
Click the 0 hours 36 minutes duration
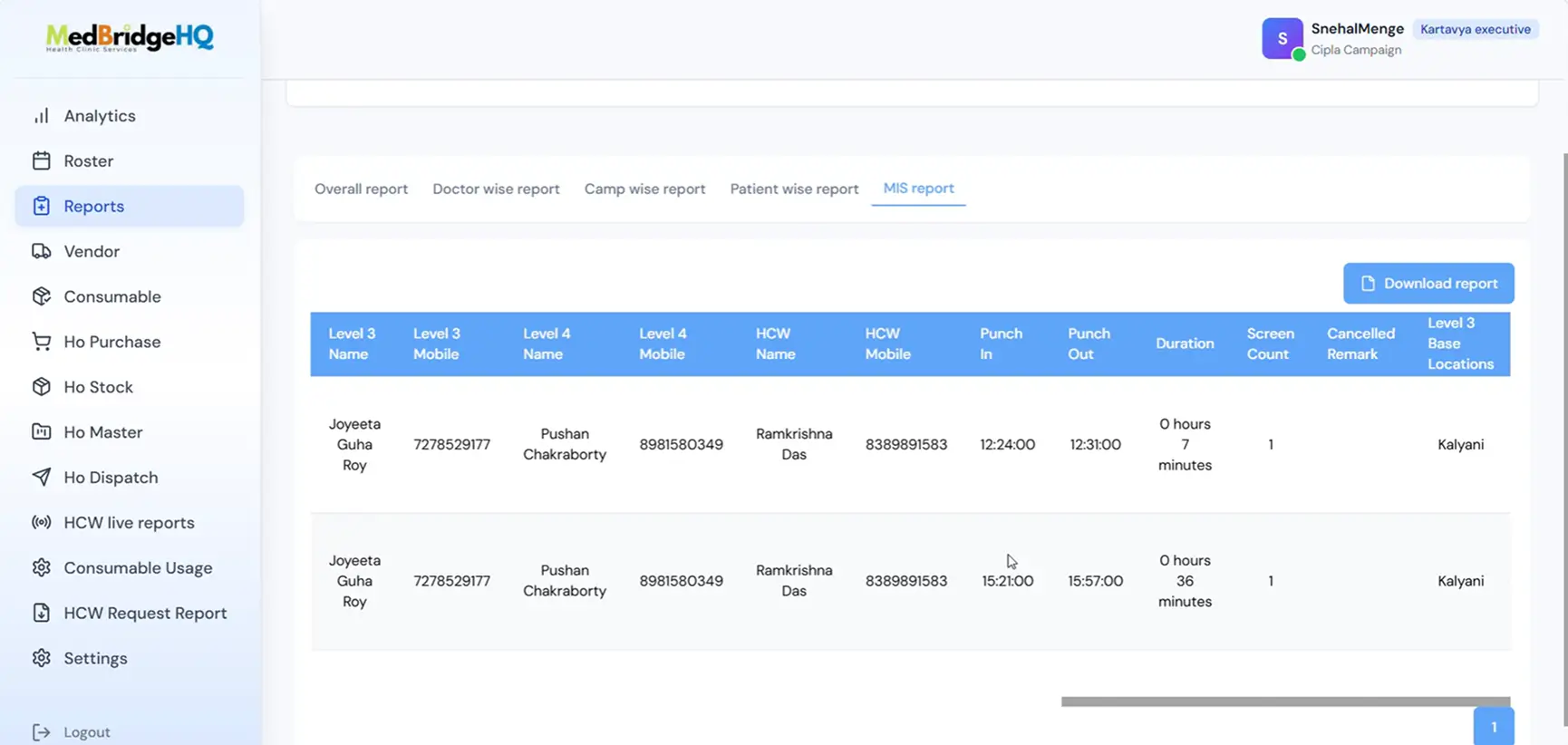(x=1185, y=581)
